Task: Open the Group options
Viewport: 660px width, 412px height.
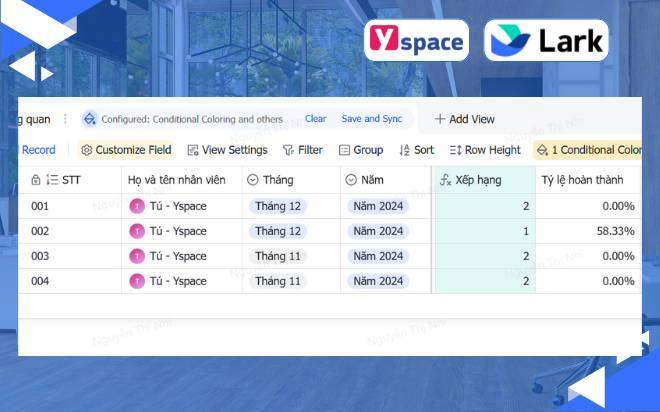Action: pos(361,150)
